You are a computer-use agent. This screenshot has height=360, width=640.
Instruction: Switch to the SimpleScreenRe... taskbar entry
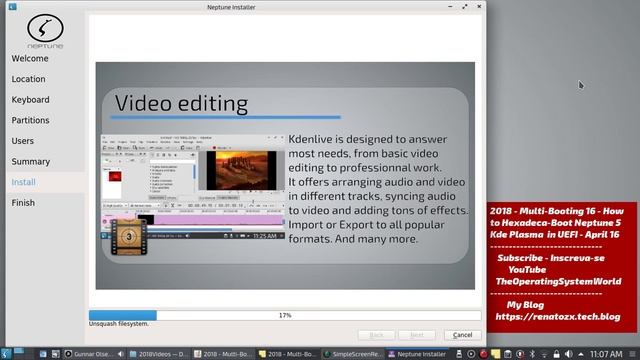352,354
